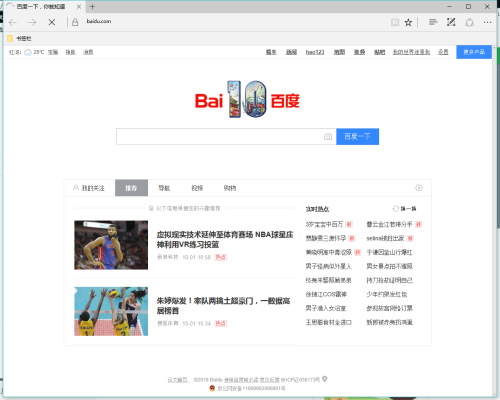The image size is (500, 400).
Task: Click the weather cloud icon showing 25℃
Action: (x=28, y=52)
